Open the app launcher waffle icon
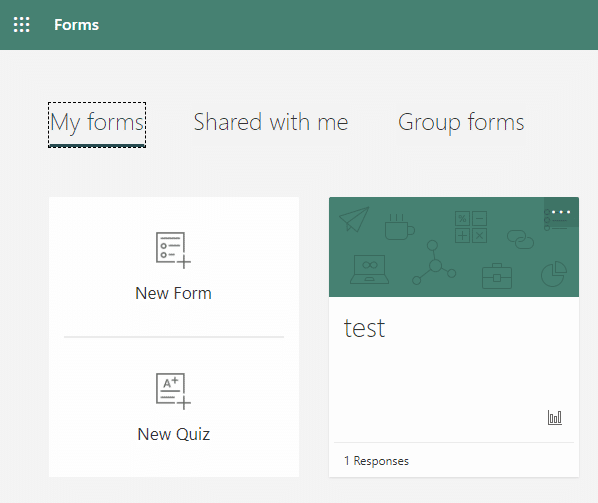Image resolution: width=598 pixels, height=503 pixels. [x=22, y=25]
